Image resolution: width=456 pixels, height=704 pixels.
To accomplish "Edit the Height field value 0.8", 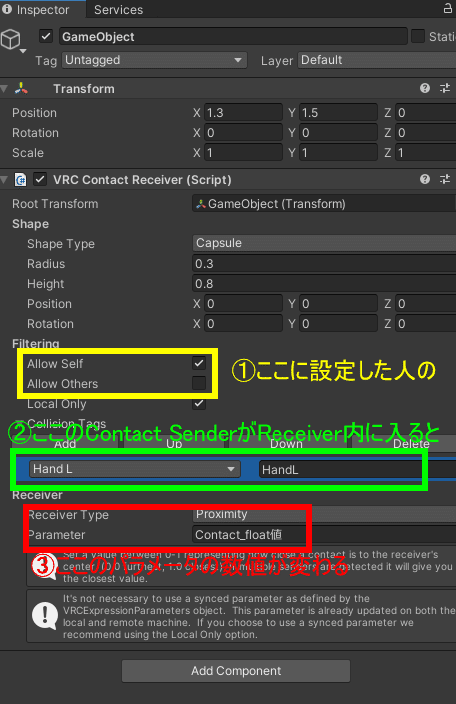I will coord(324,284).
